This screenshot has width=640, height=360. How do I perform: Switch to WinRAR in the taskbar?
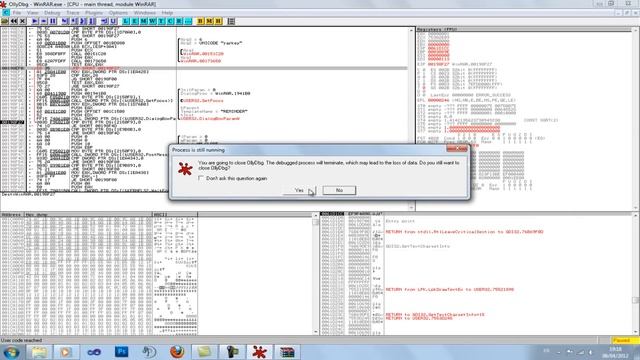coord(287,352)
